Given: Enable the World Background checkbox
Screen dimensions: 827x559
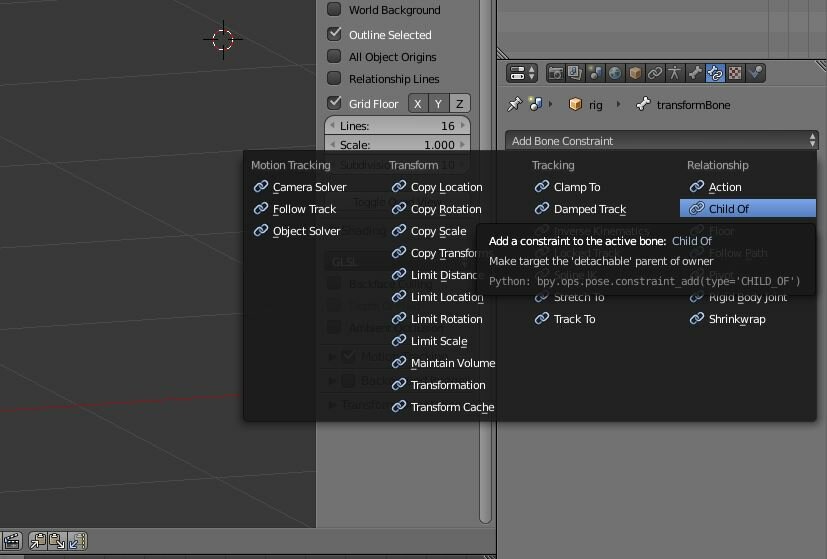Looking at the screenshot, I should (334, 9).
